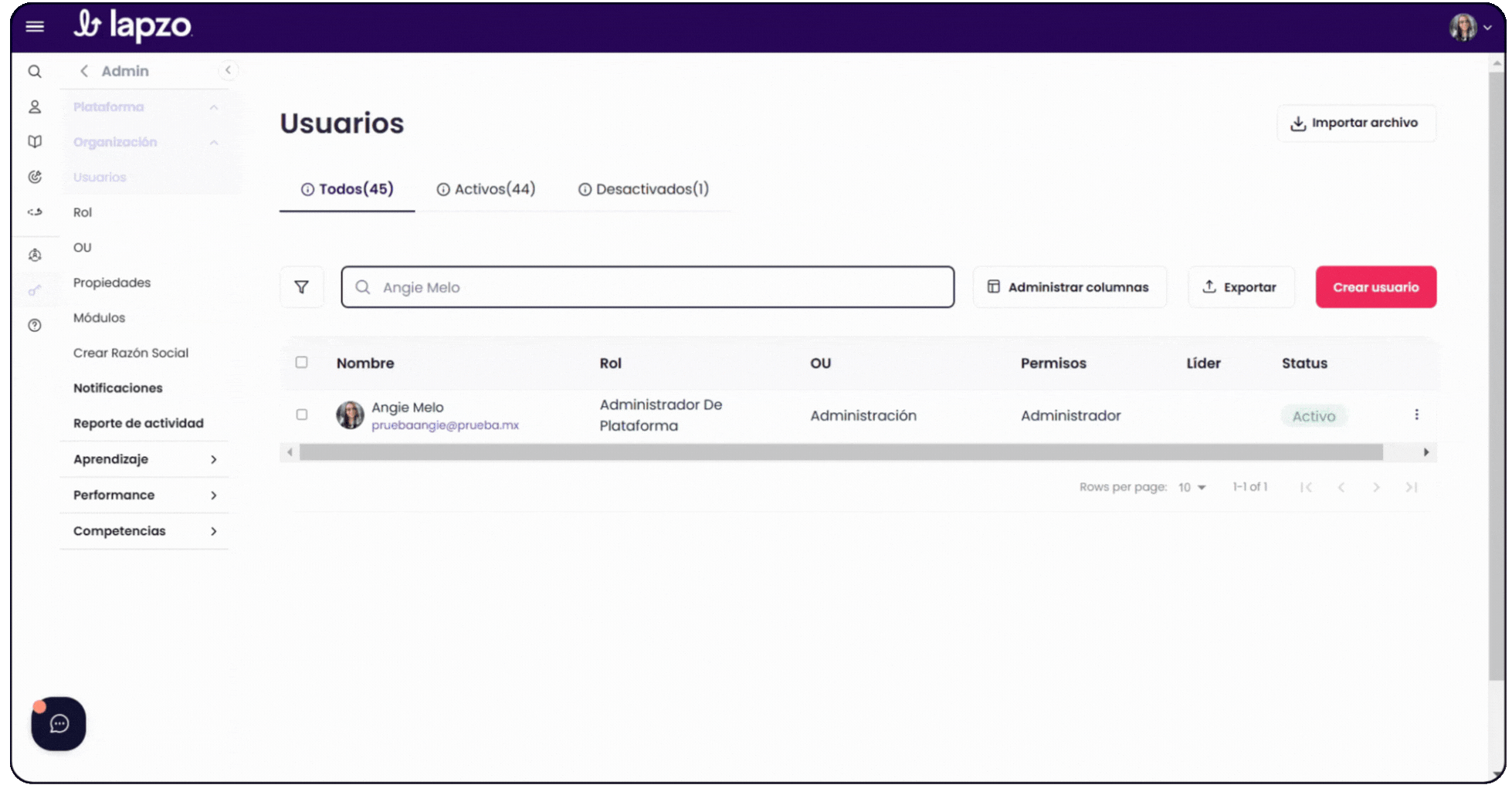The height and width of the screenshot is (785, 1512).
Task: Open the help question-mark icon
Action: coord(35,325)
